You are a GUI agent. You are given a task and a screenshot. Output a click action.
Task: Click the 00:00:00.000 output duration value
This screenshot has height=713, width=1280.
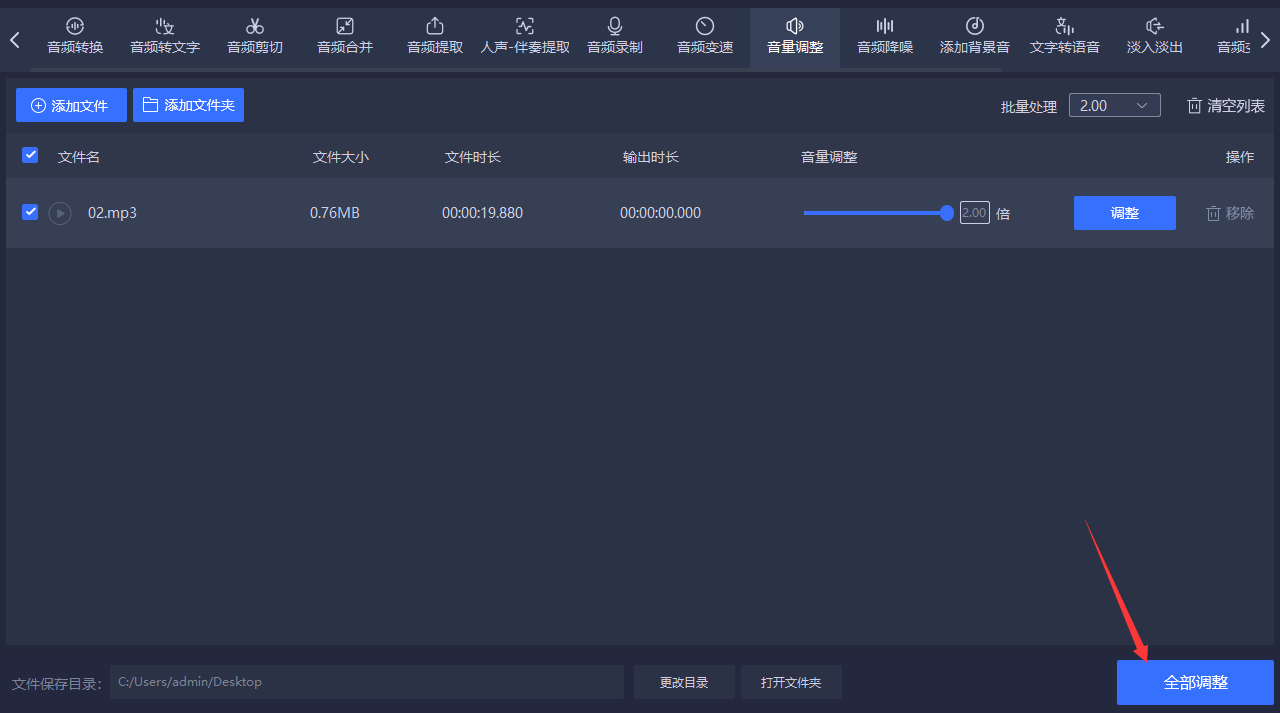click(660, 213)
